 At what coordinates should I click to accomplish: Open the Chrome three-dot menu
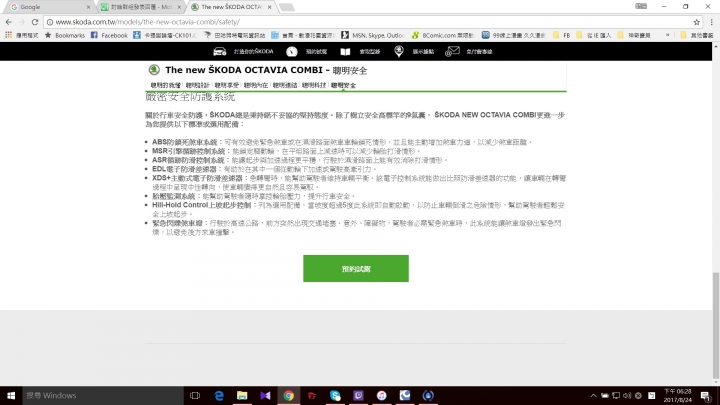click(712, 22)
